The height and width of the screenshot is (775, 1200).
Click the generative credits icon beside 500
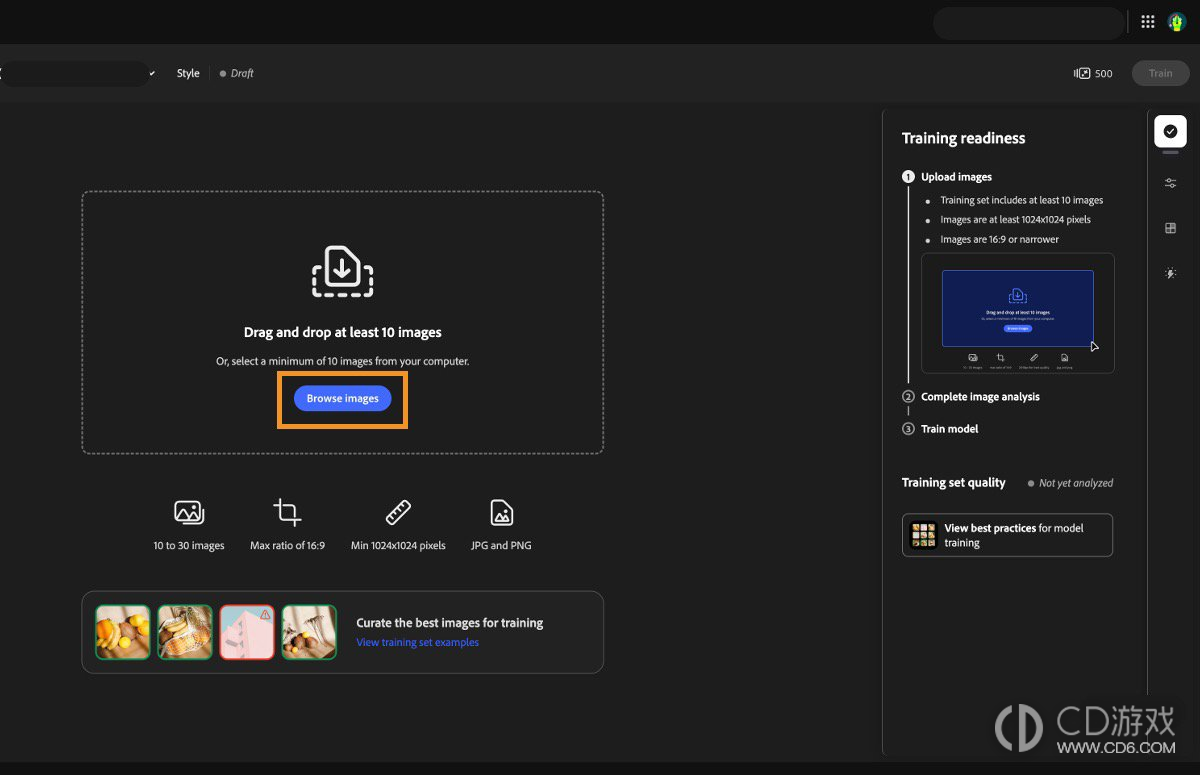coord(1082,73)
